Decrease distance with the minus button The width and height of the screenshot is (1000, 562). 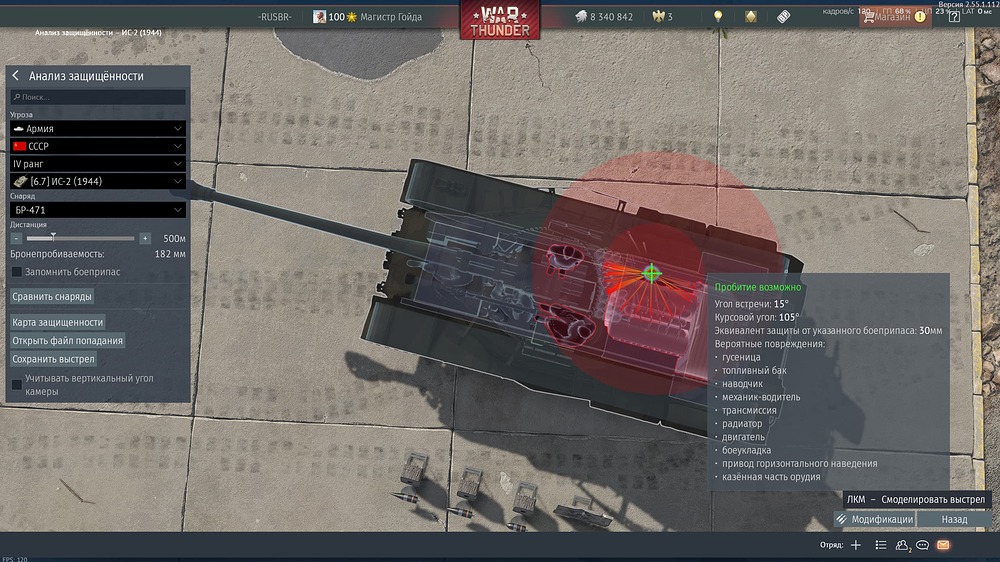17,238
